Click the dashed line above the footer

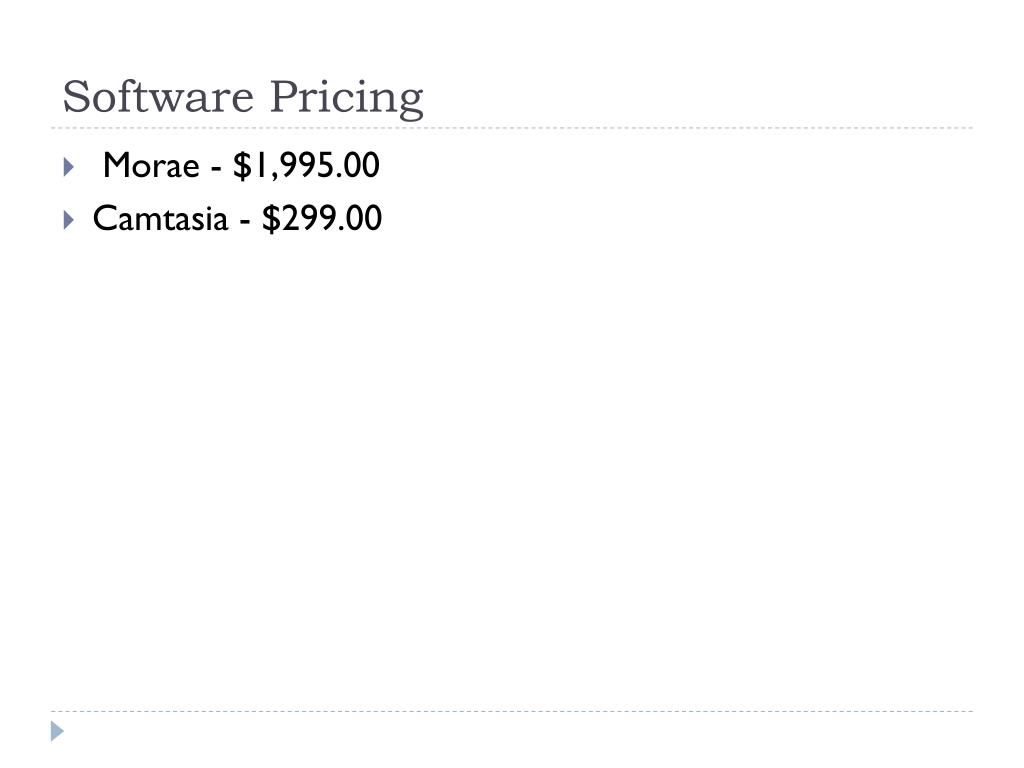tap(512, 711)
